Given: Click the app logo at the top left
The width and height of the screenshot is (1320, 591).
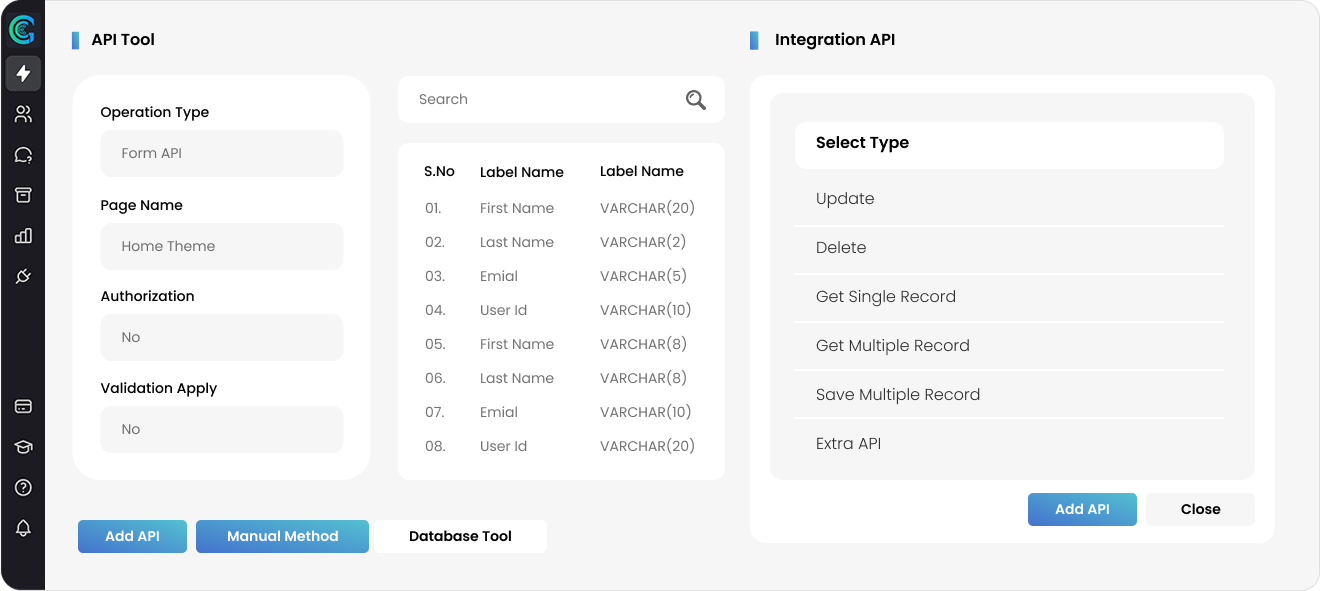Looking at the screenshot, I should pos(21,29).
